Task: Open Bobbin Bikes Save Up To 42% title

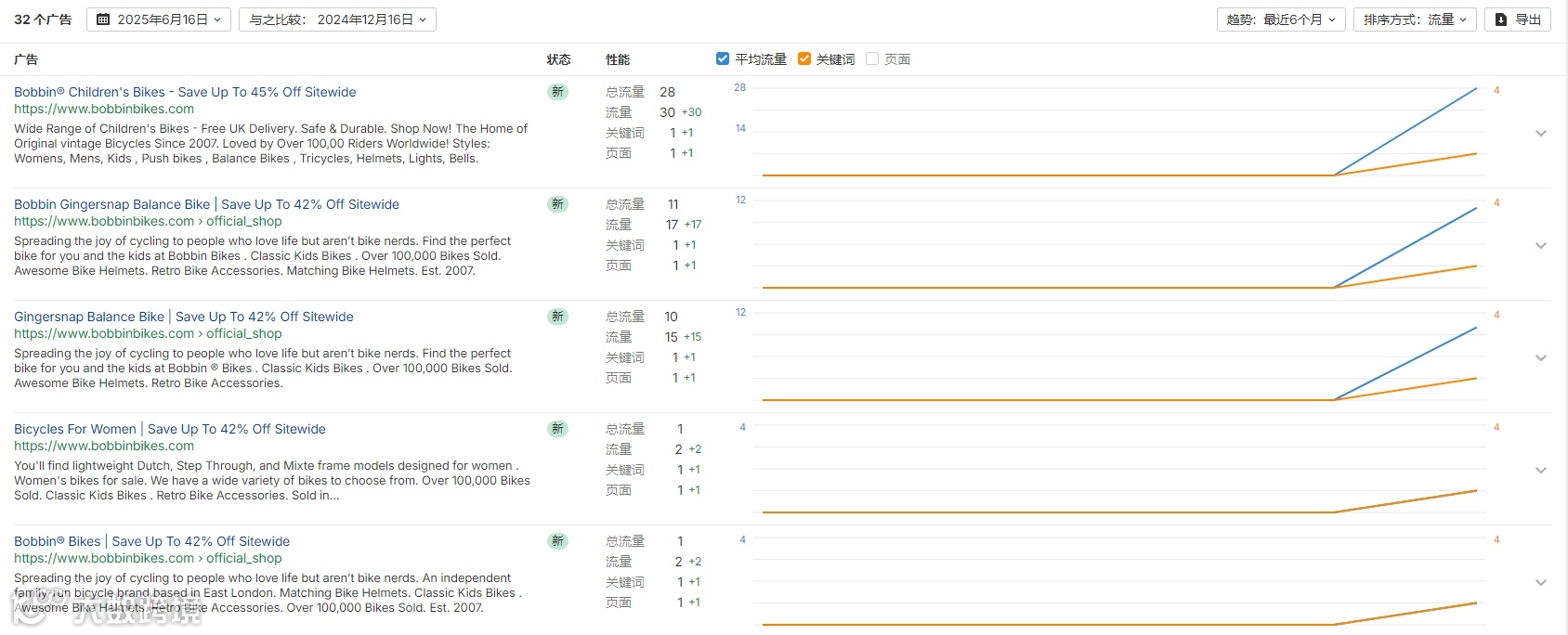Action: click(152, 541)
